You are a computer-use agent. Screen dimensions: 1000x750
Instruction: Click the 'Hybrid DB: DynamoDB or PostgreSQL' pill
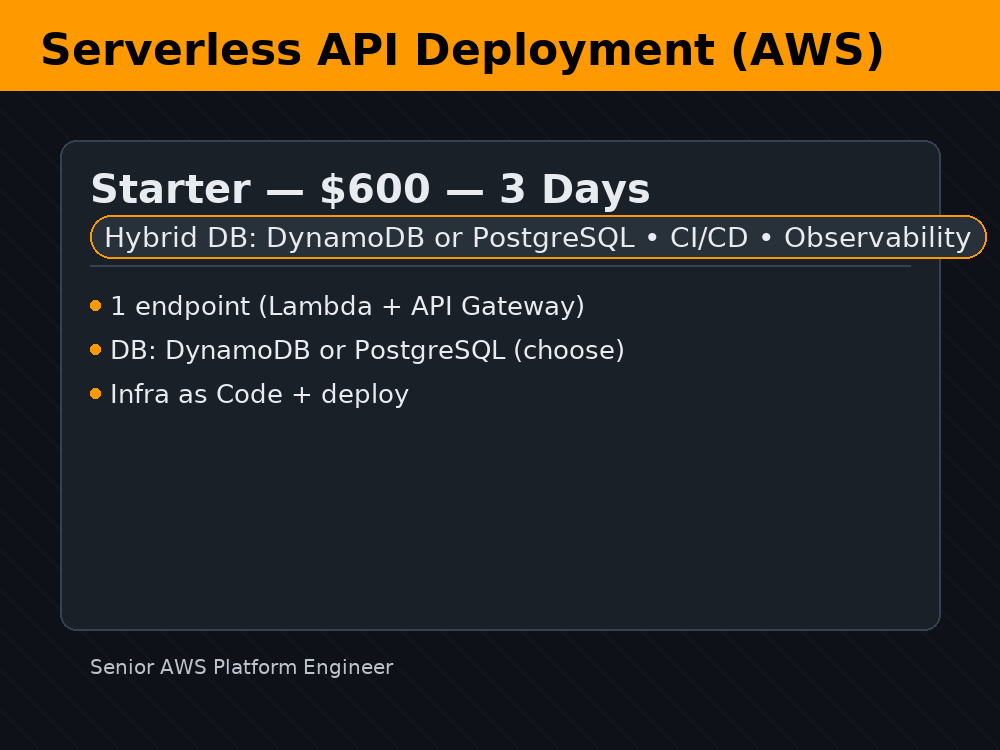(x=538, y=237)
